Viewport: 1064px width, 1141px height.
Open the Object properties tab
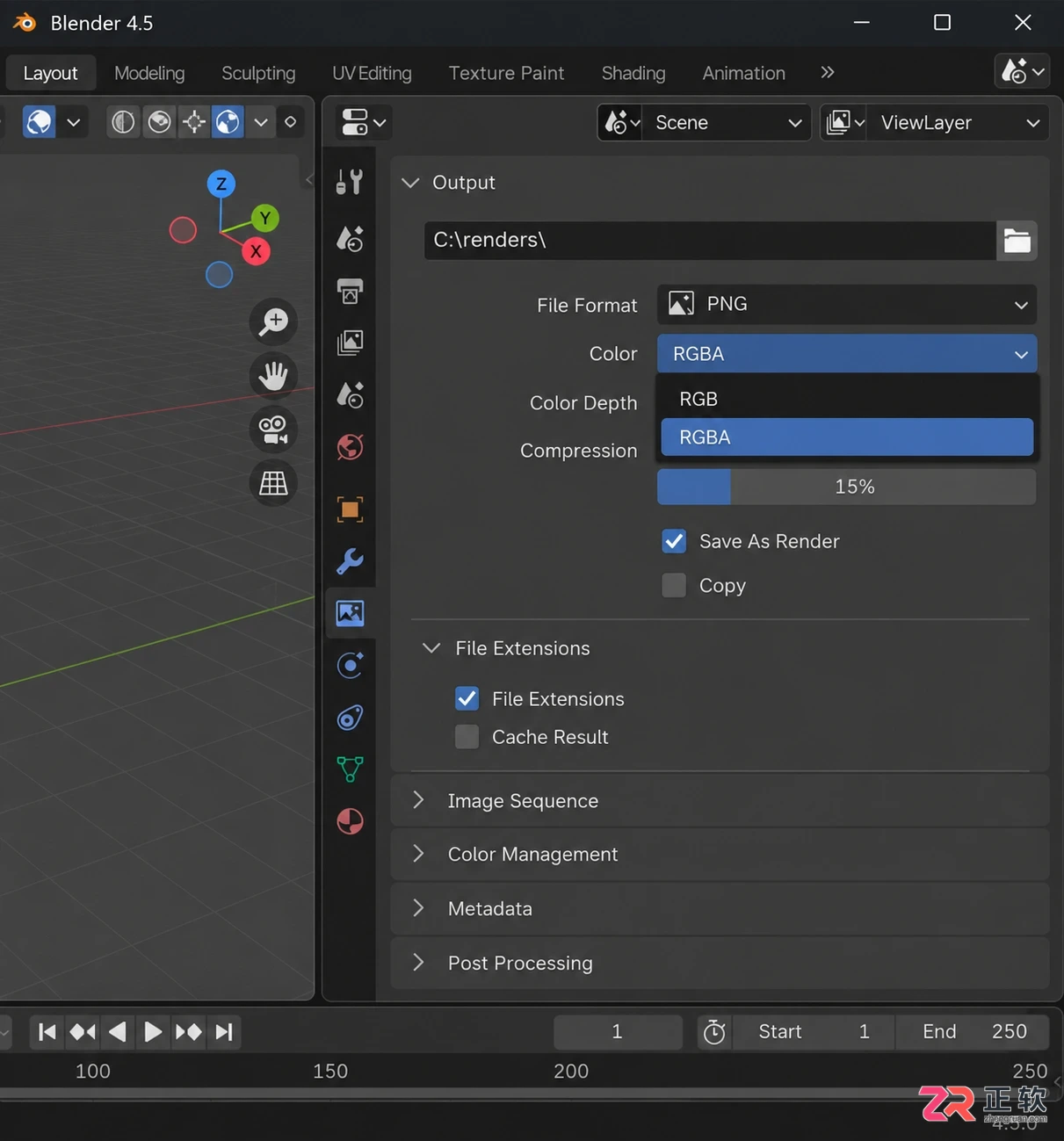350,509
